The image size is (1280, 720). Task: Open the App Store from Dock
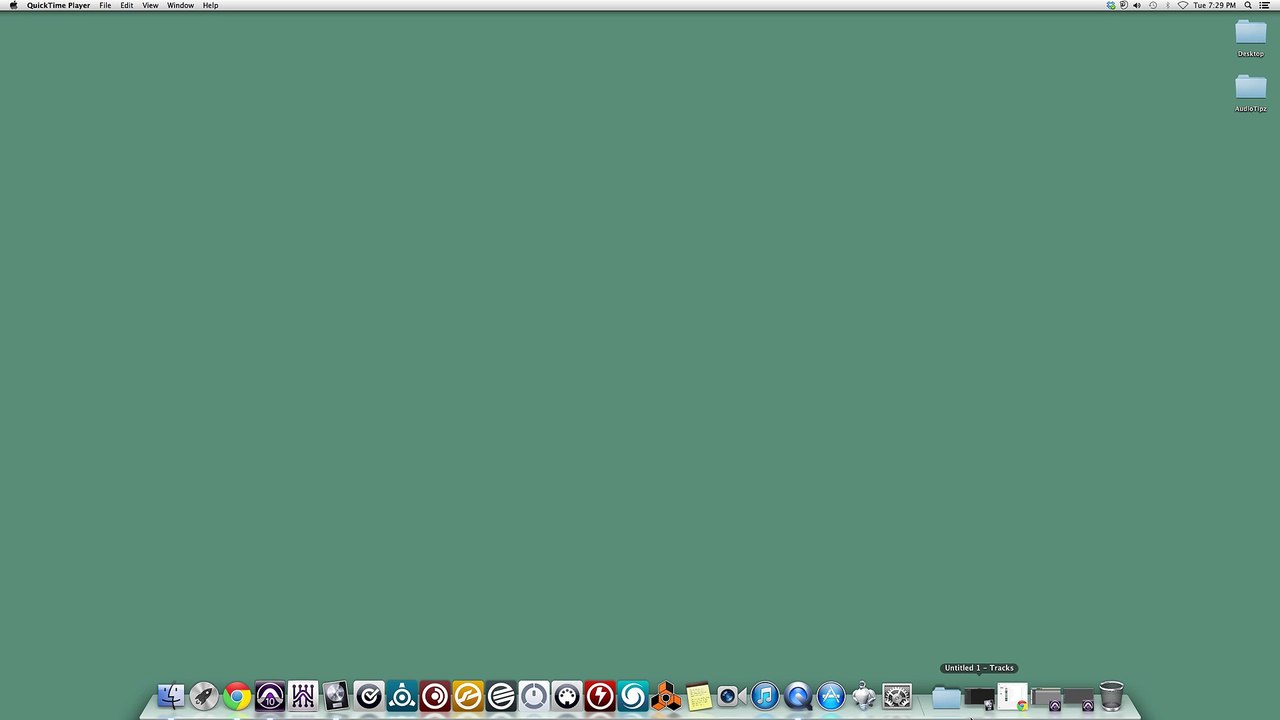tap(831, 695)
